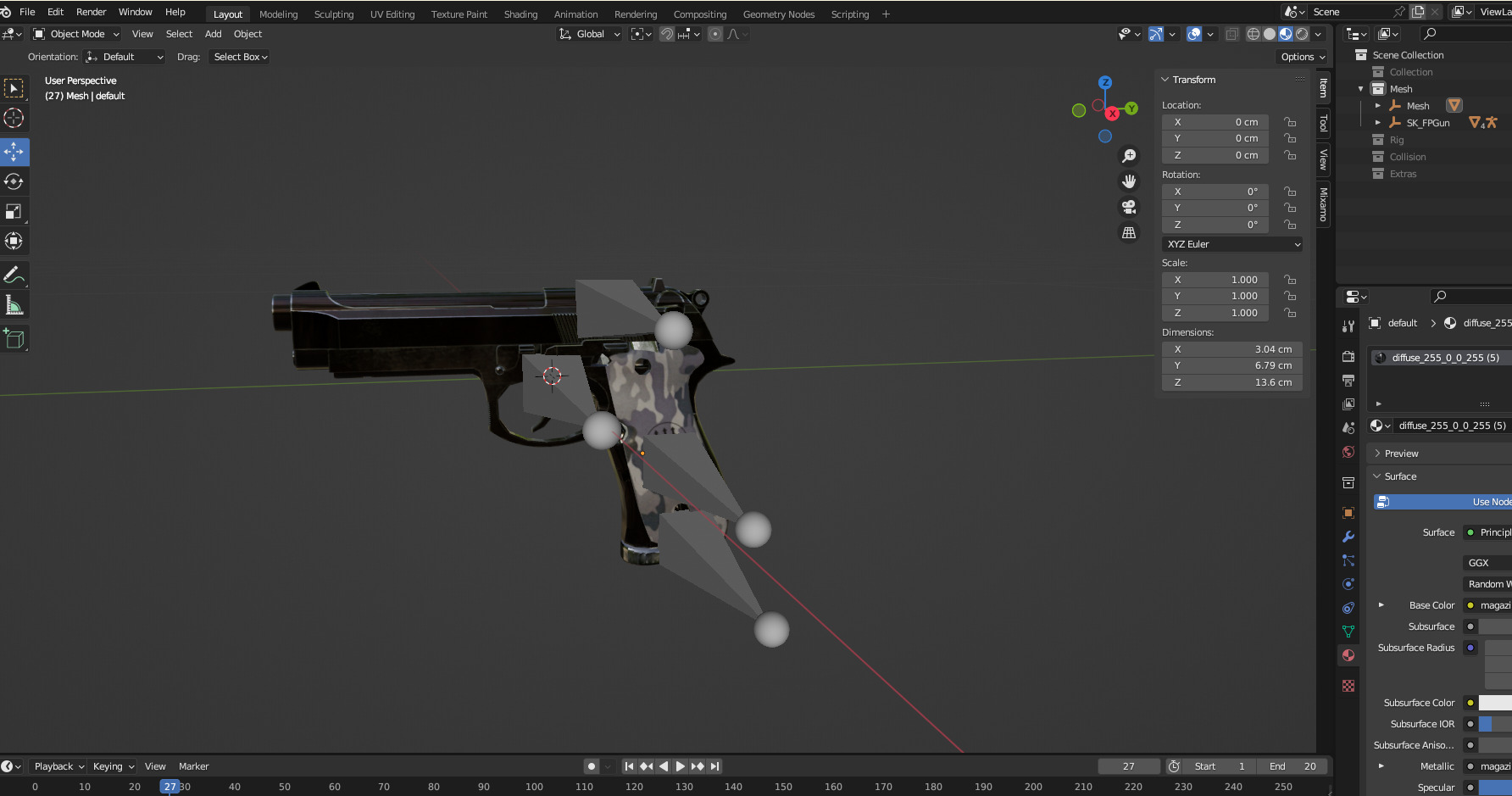Click the pan view hand icon
Viewport: 1512px width, 796px height.
[1129, 181]
